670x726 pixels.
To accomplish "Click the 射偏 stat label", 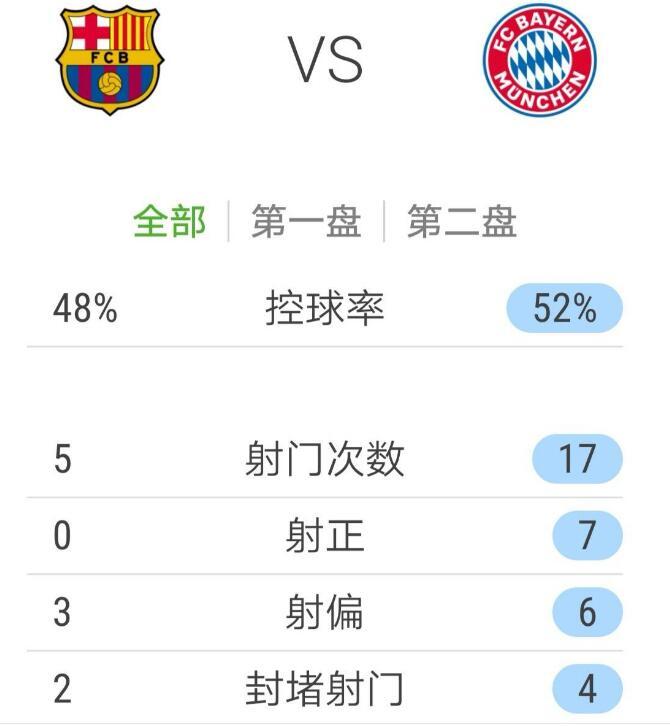I will point(325,612).
